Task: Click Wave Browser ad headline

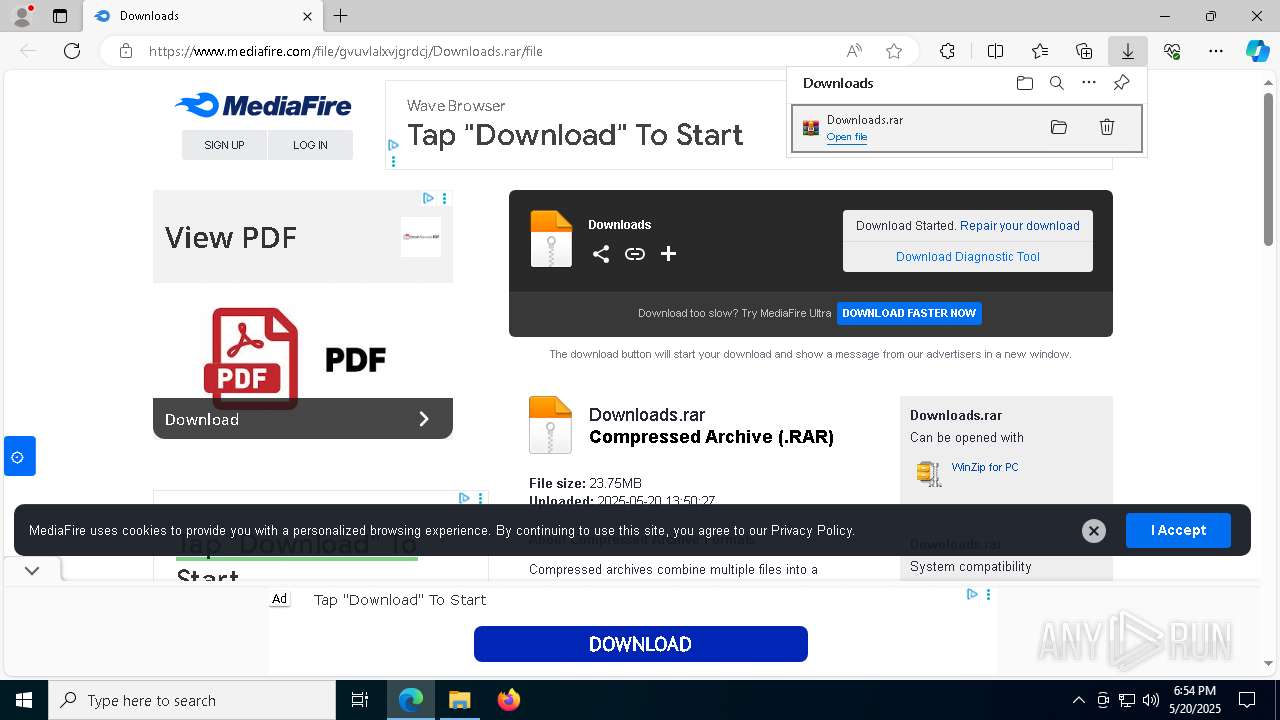Action: pyautogui.click(x=575, y=135)
